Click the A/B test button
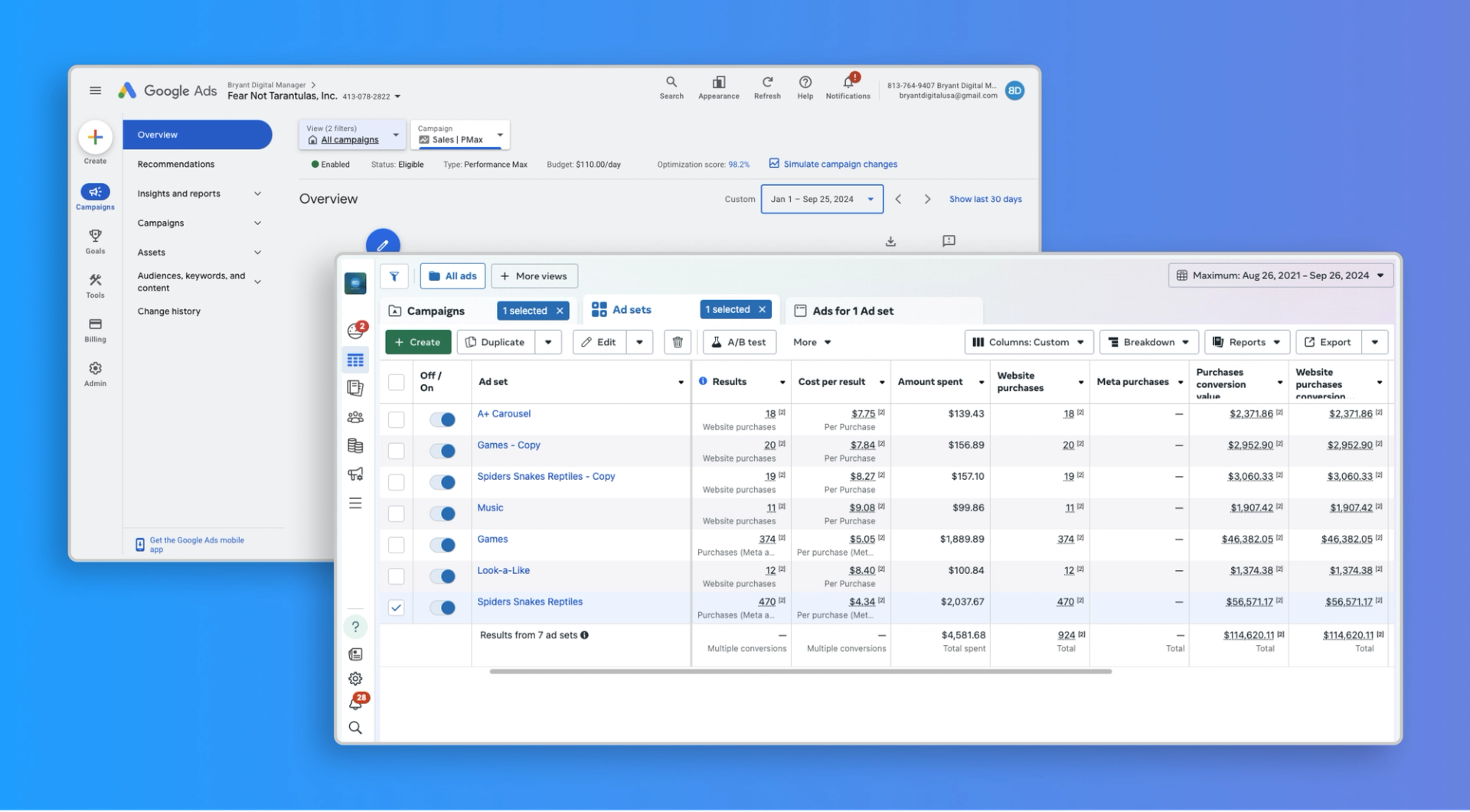 pyautogui.click(x=739, y=342)
